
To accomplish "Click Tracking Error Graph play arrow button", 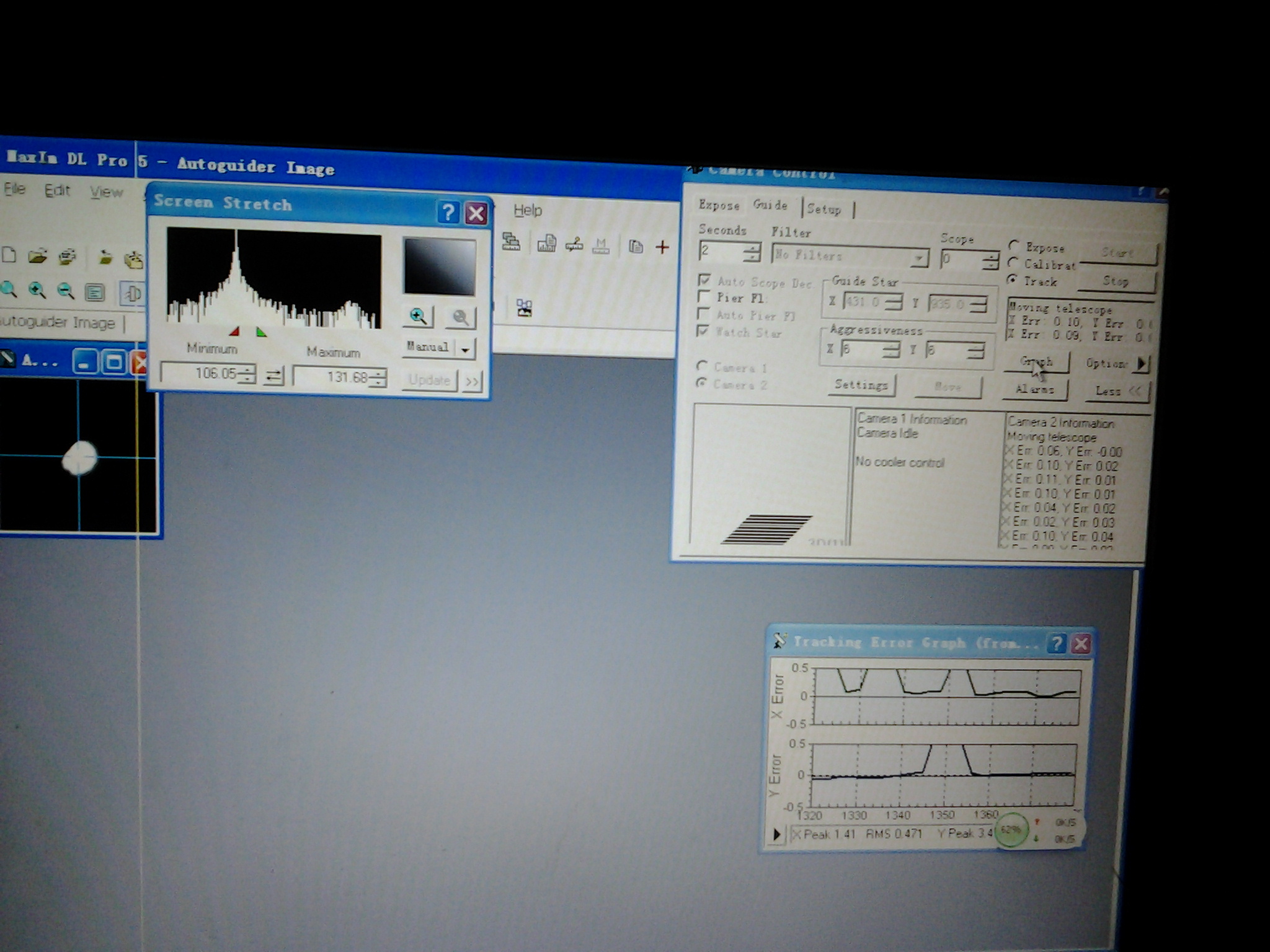I will point(776,834).
